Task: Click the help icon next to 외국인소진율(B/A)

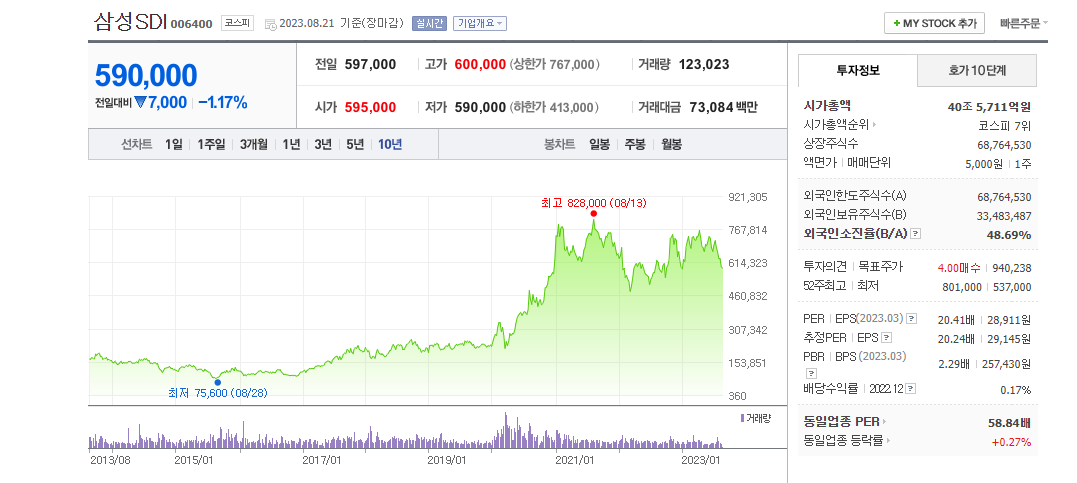Action: [x=915, y=234]
